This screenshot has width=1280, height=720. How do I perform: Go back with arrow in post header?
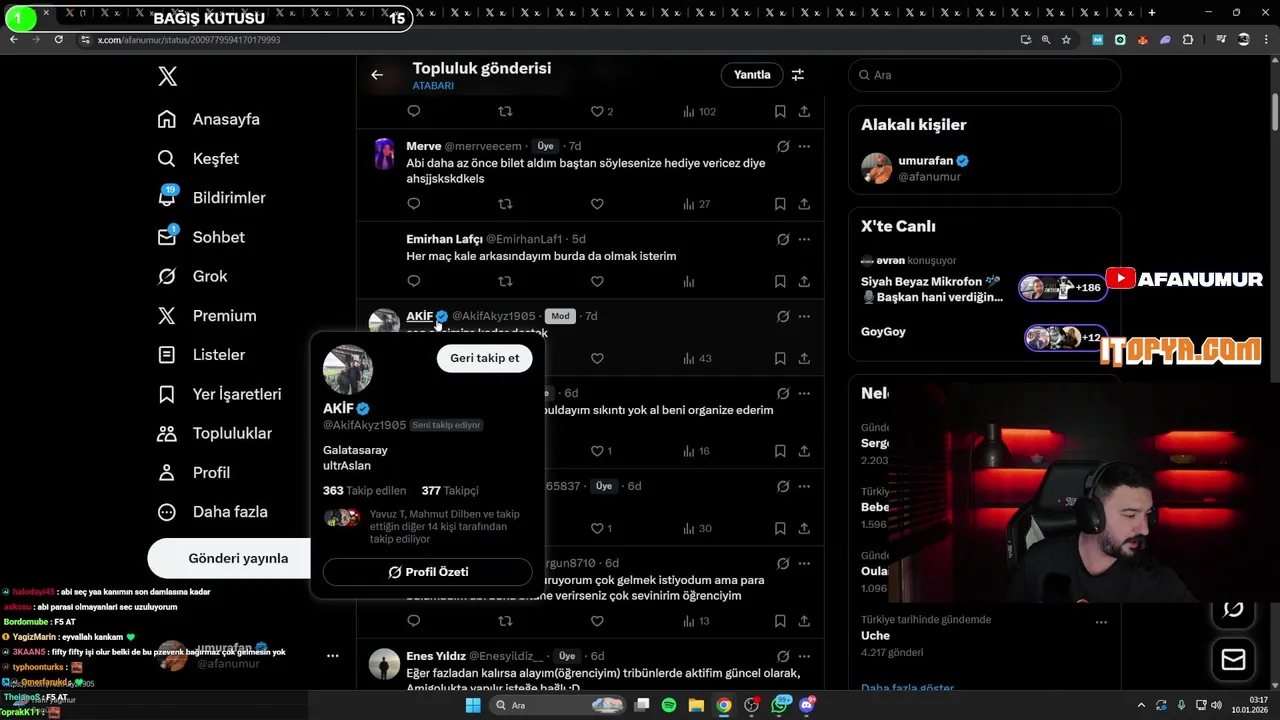(377, 75)
